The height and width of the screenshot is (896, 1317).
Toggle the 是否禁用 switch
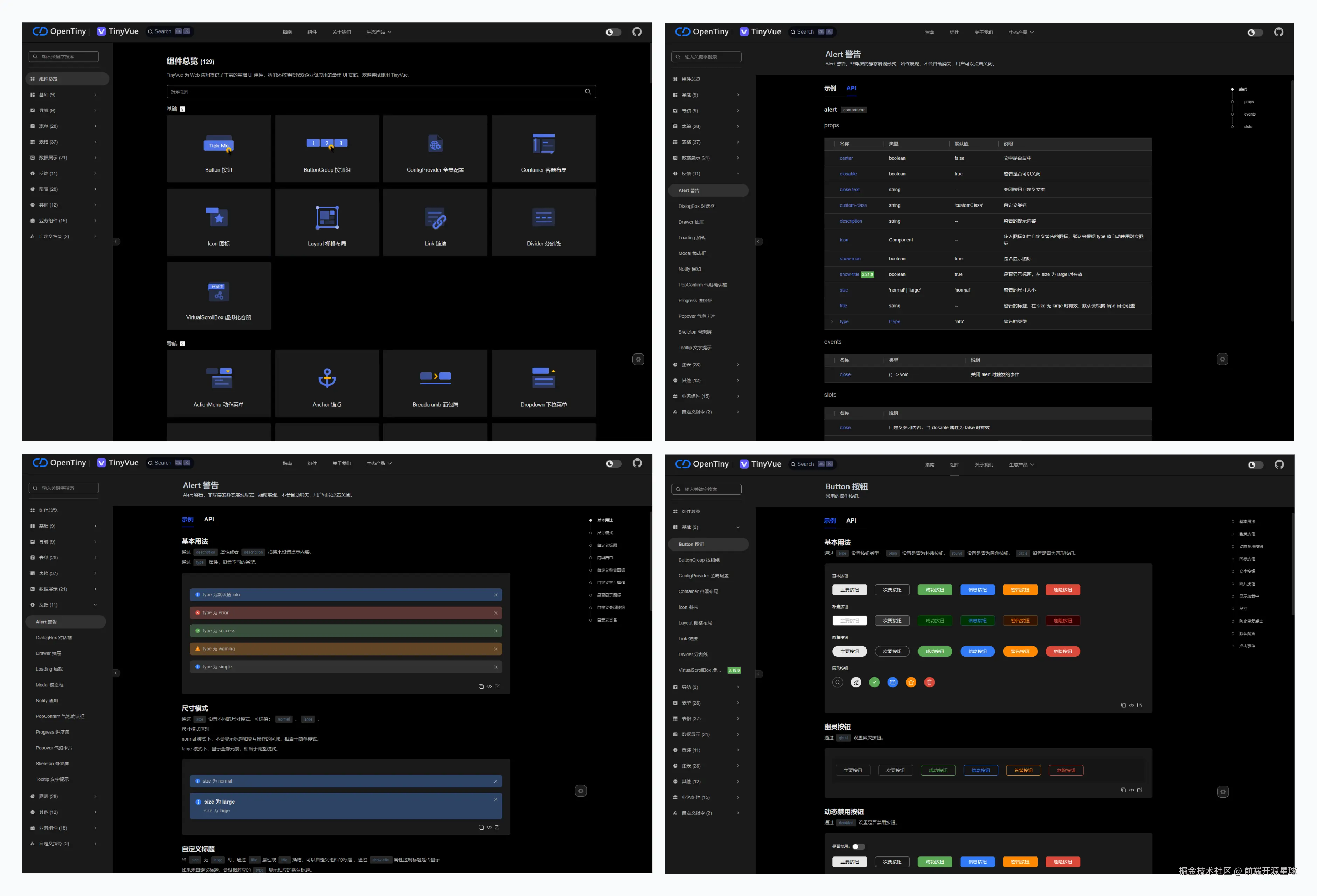[859, 847]
